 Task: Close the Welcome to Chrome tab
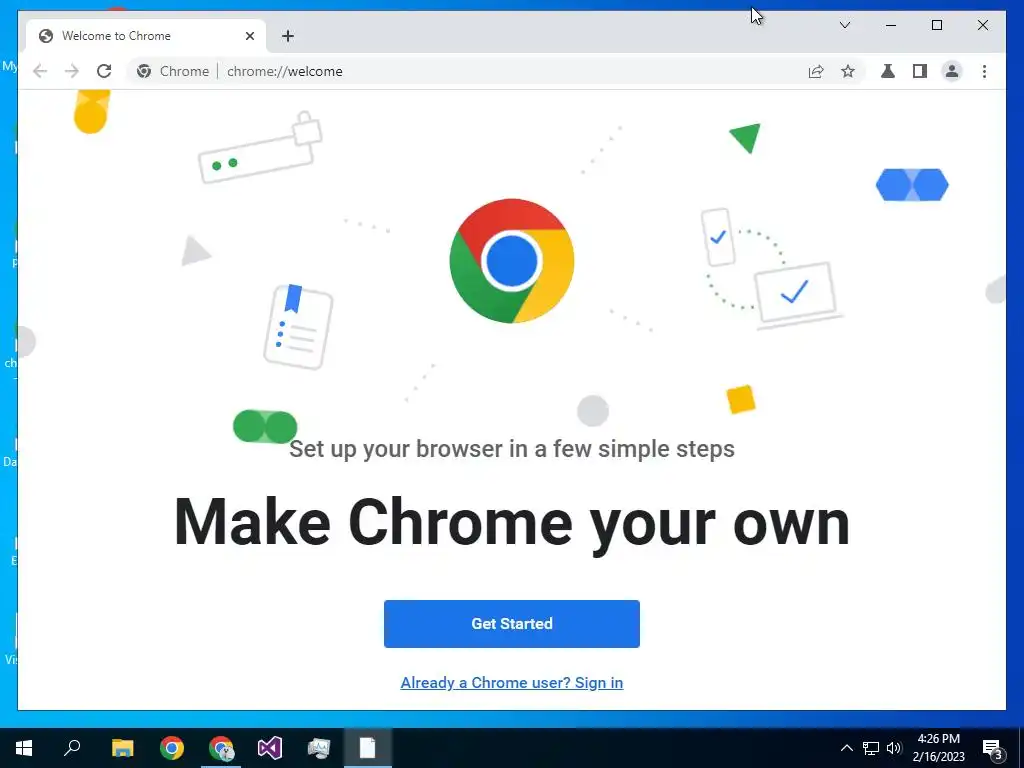point(249,36)
